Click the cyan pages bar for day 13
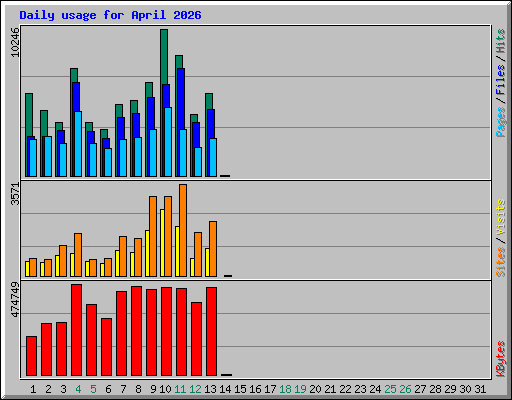The image size is (512, 400). coord(213,157)
